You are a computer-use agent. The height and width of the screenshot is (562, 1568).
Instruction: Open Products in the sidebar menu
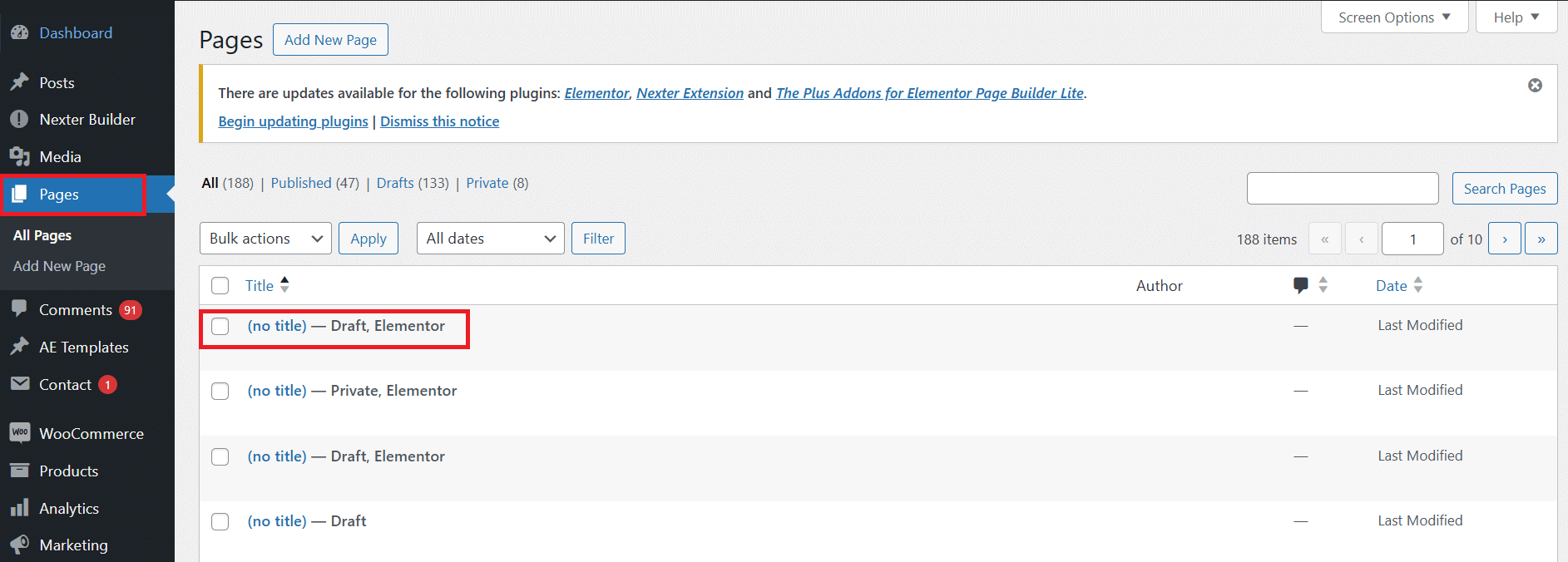coord(69,471)
